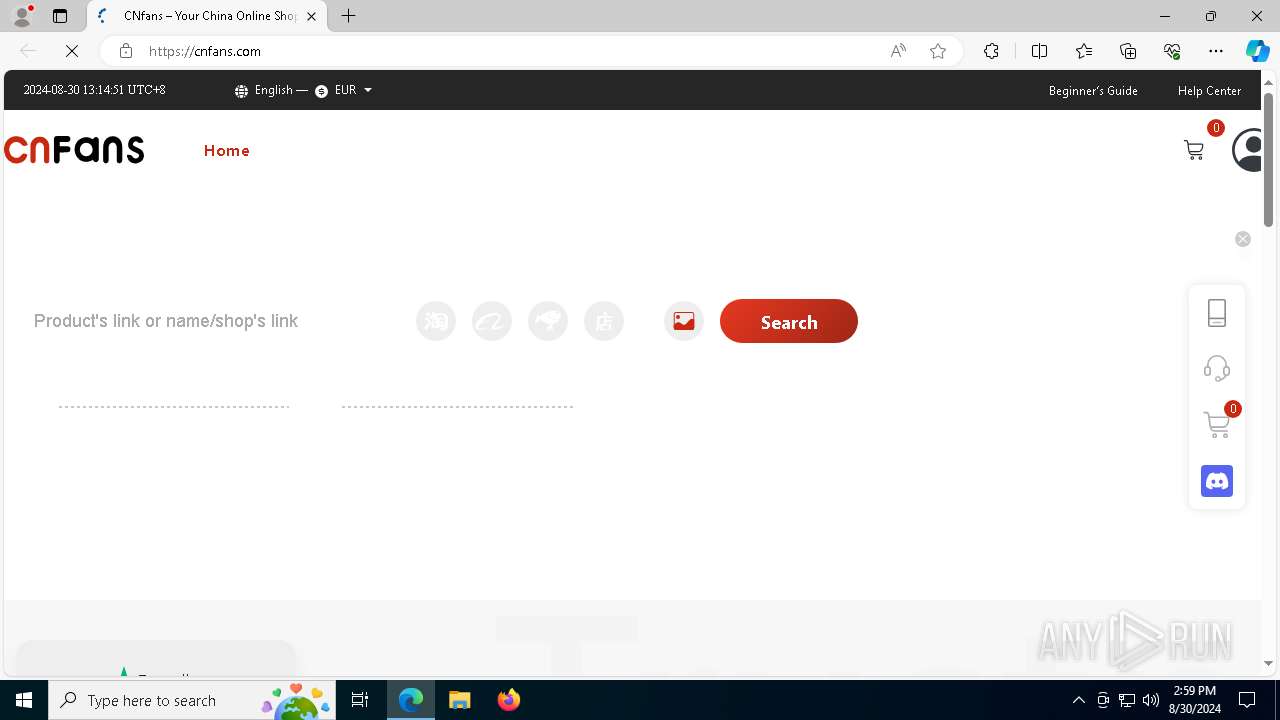
Task: Select the shop search icon
Action: pyautogui.click(x=604, y=321)
